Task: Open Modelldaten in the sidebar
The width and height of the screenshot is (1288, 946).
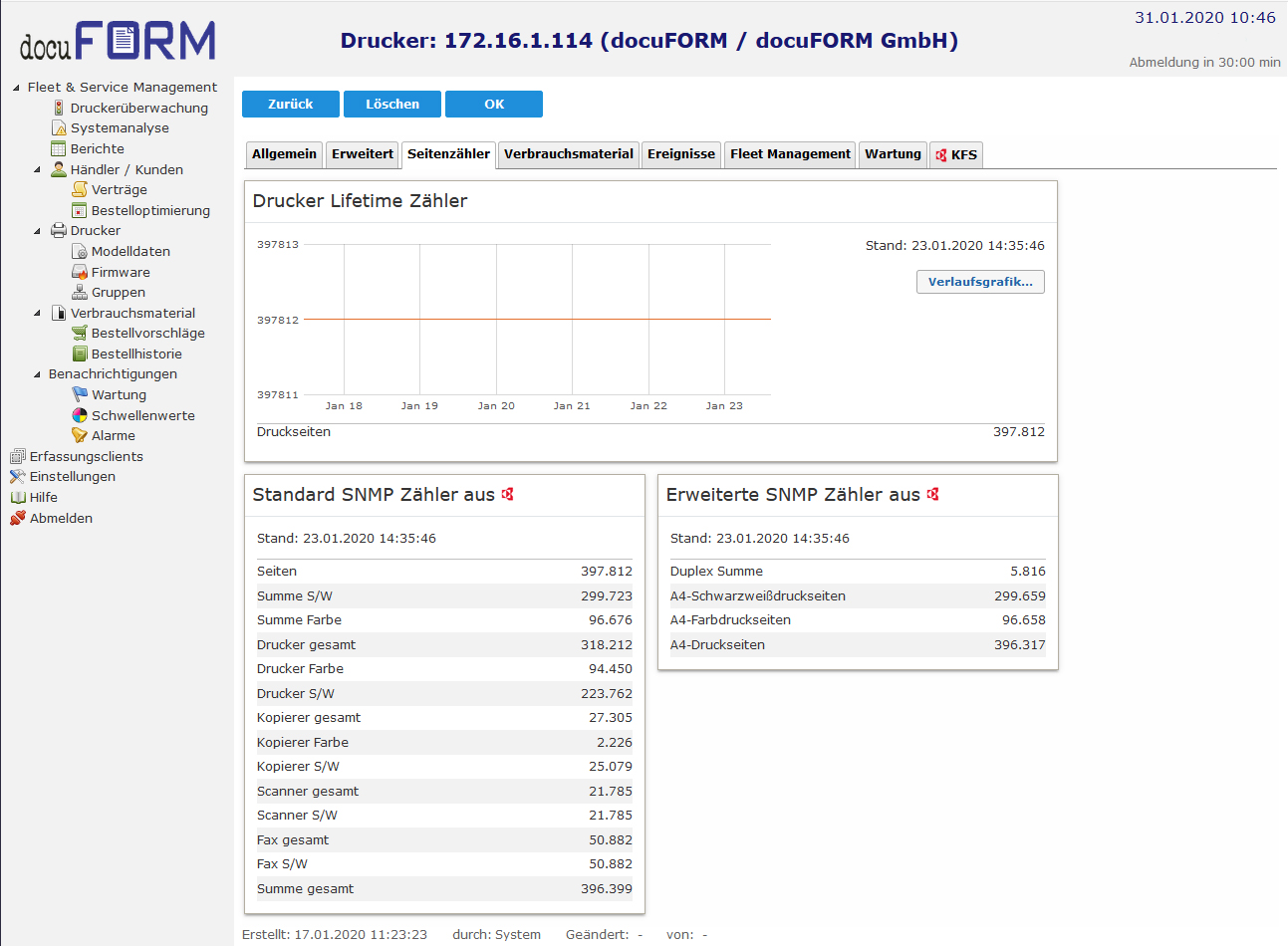Action: pos(130,251)
